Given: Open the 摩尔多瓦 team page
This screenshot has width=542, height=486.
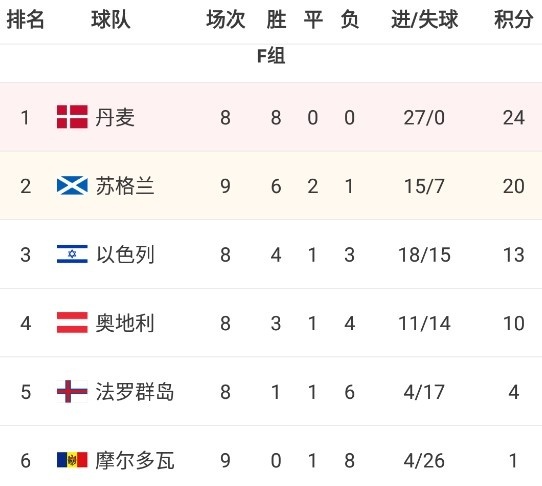Looking at the screenshot, I should click(135, 460).
